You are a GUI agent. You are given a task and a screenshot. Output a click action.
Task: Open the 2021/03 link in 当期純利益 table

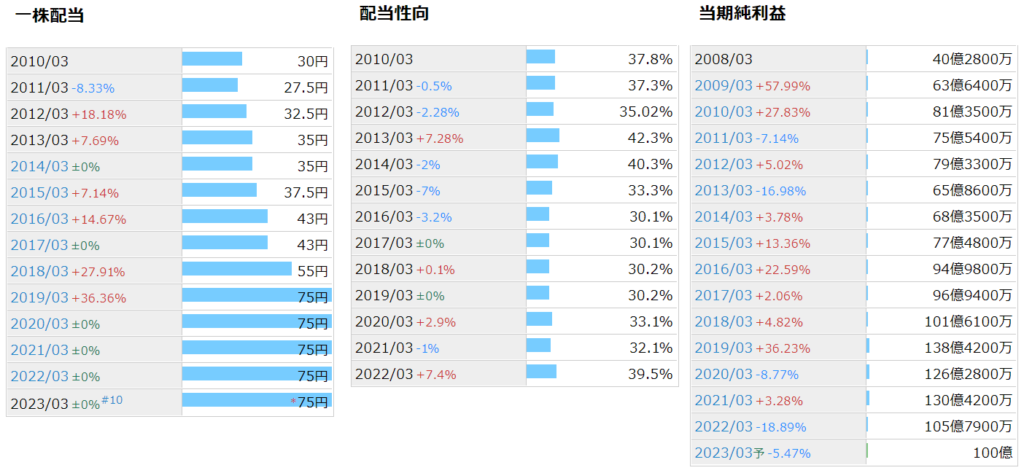(724, 400)
